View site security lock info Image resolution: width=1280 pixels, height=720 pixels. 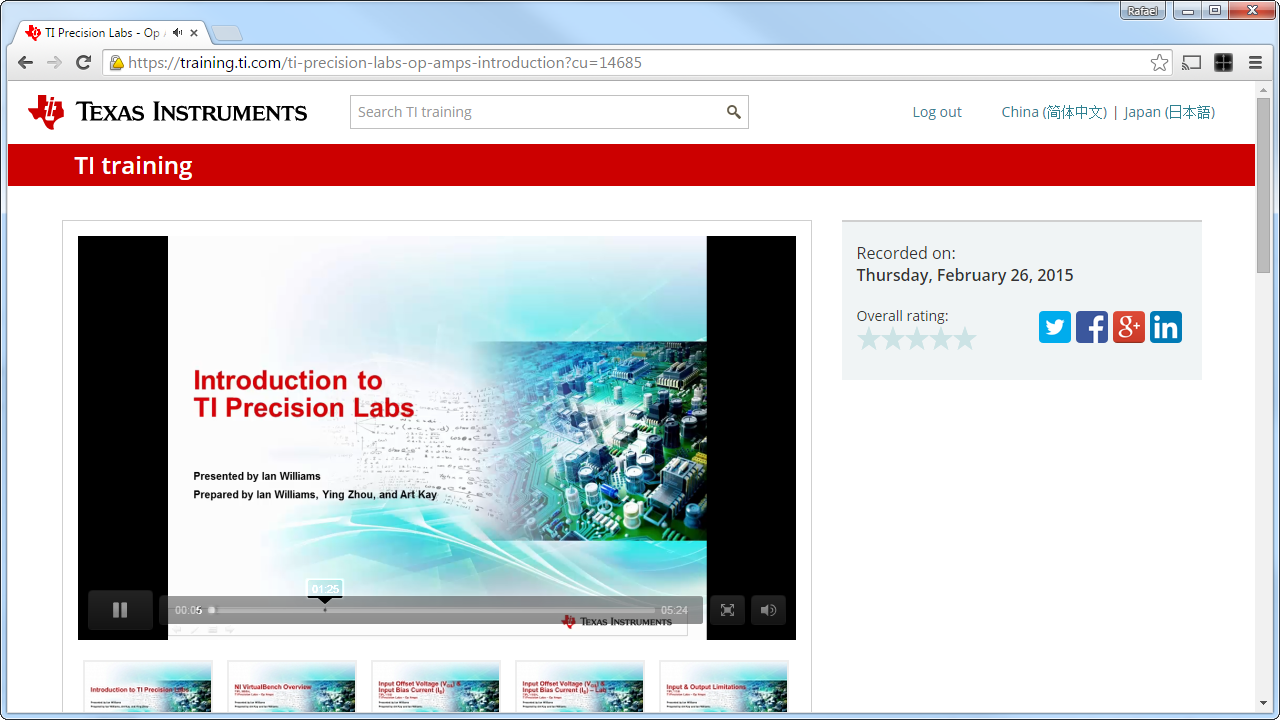tap(117, 63)
